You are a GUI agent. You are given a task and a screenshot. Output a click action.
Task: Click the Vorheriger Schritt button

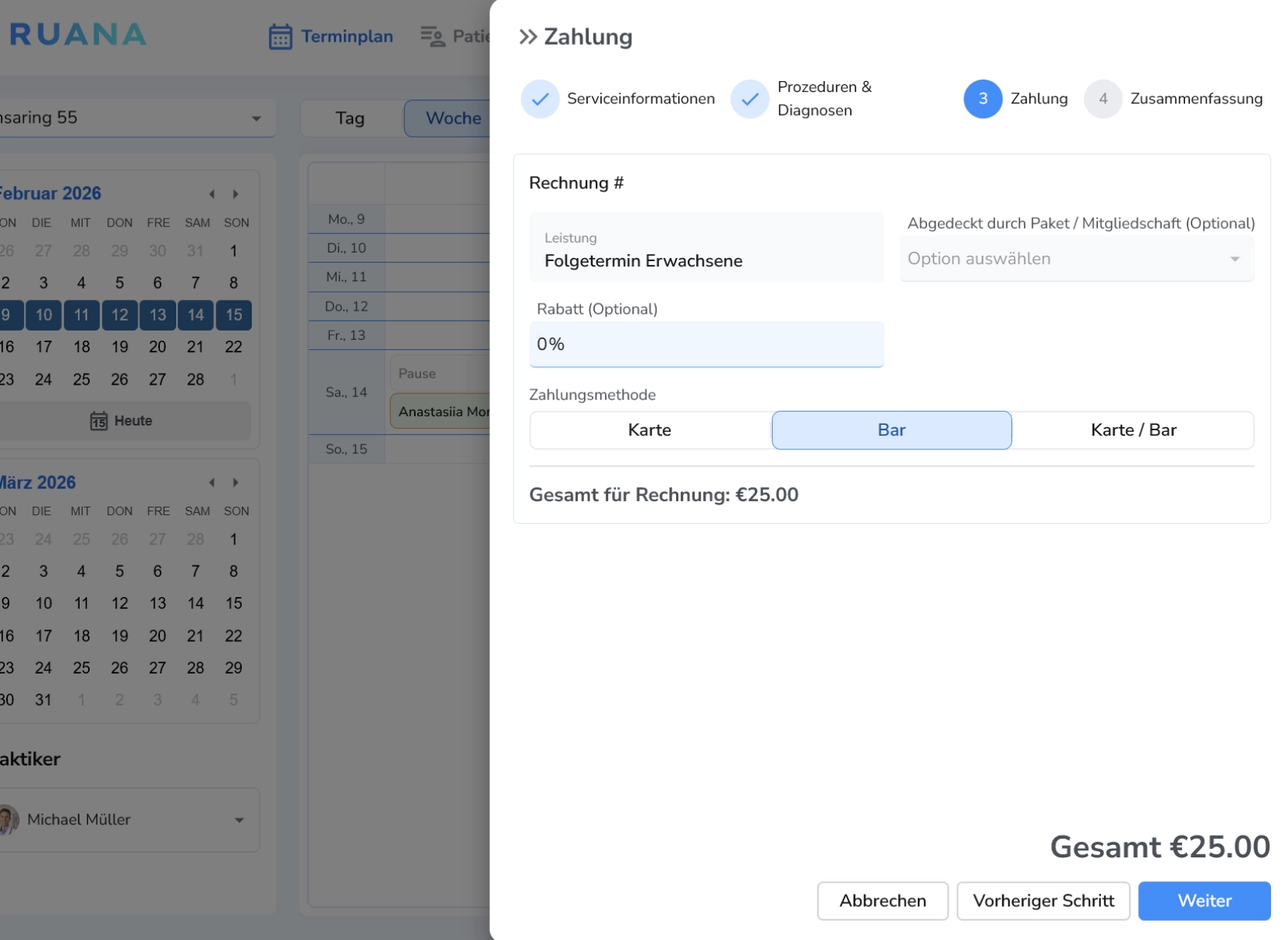click(1043, 901)
